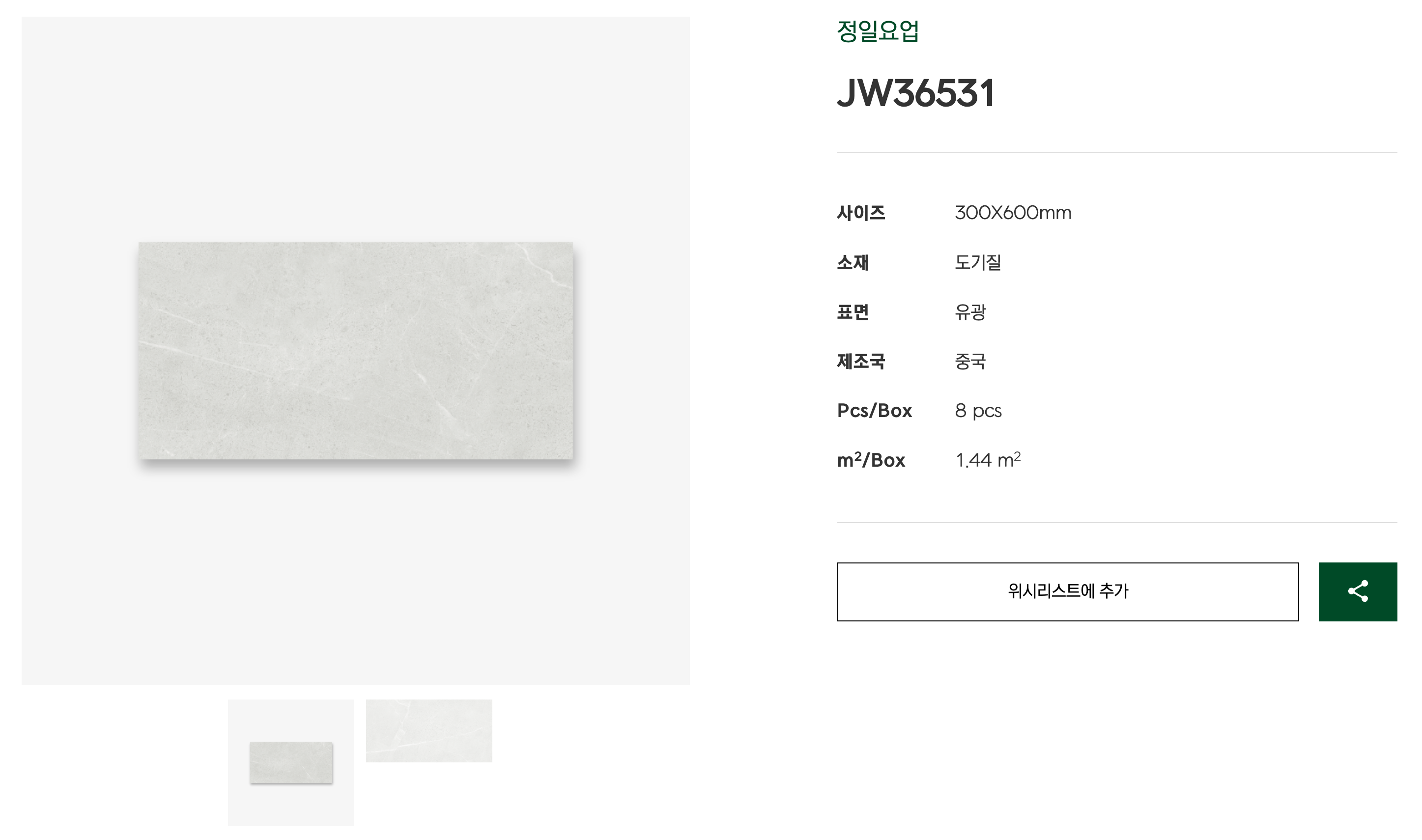
Task: Add this tile to the wishlist
Action: click(x=1068, y=591)
